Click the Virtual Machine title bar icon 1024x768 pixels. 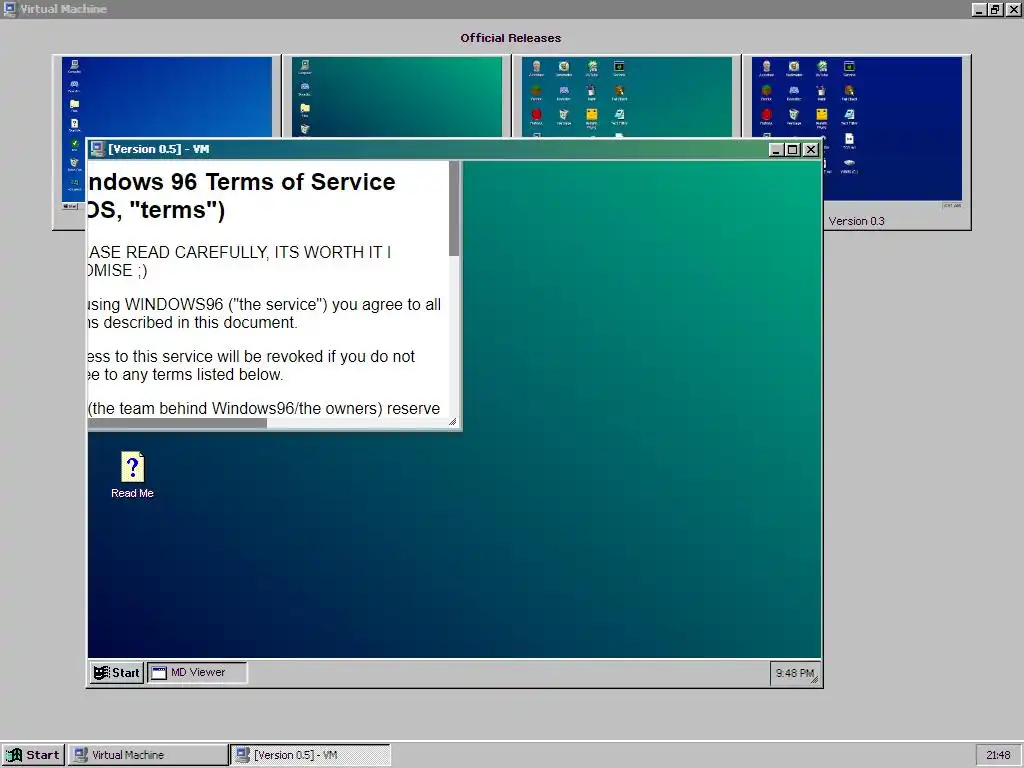(10, 9)
